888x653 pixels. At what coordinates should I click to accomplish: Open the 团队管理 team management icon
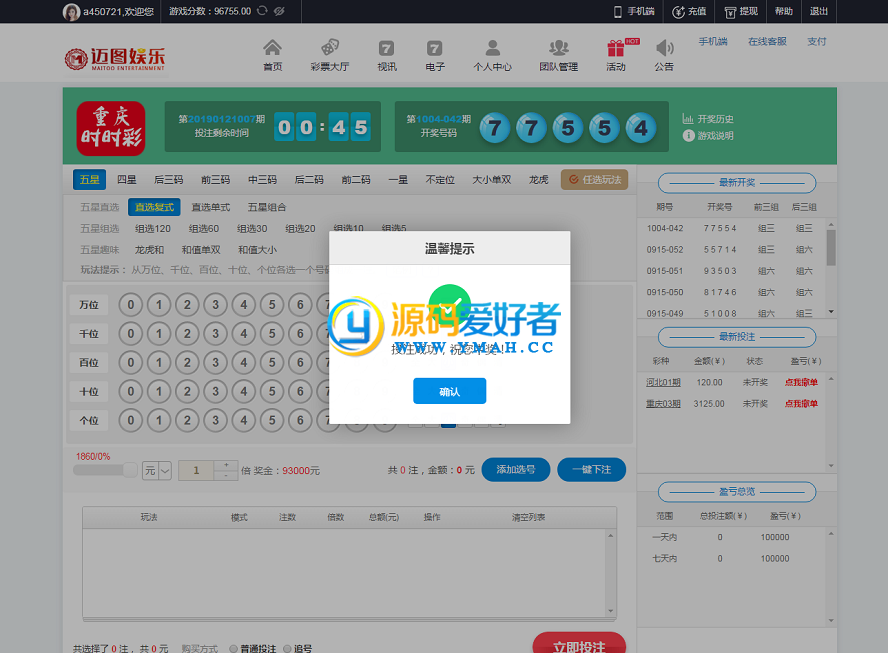[x=558, y=49]
